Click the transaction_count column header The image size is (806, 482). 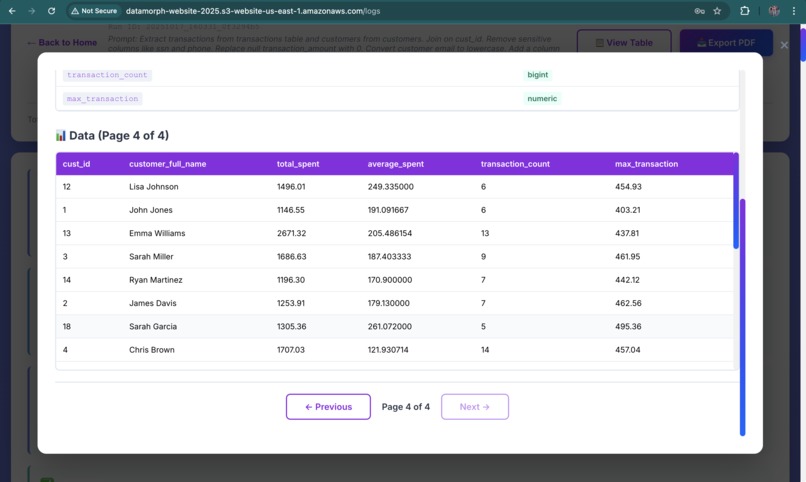point(515,164)
